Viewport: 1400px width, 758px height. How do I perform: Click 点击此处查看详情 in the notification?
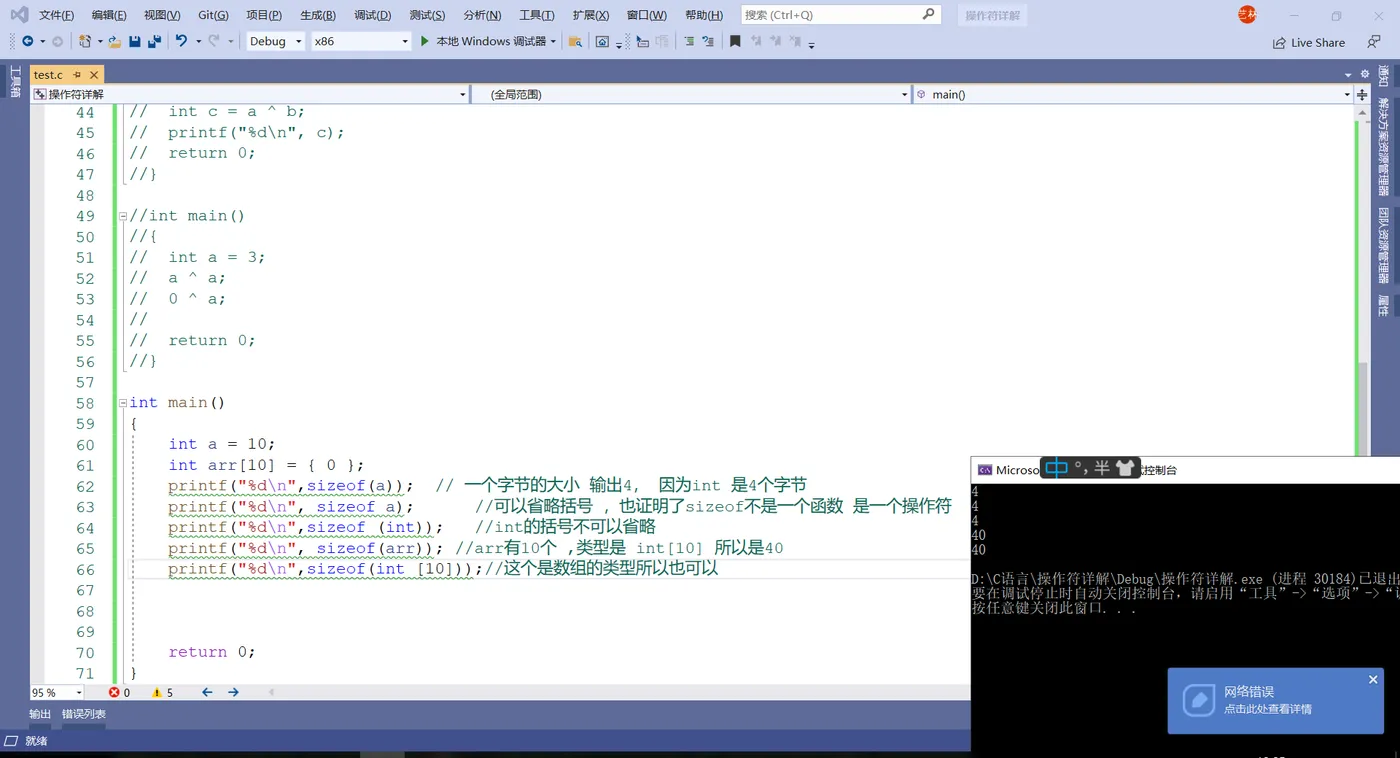point(1268,709)
